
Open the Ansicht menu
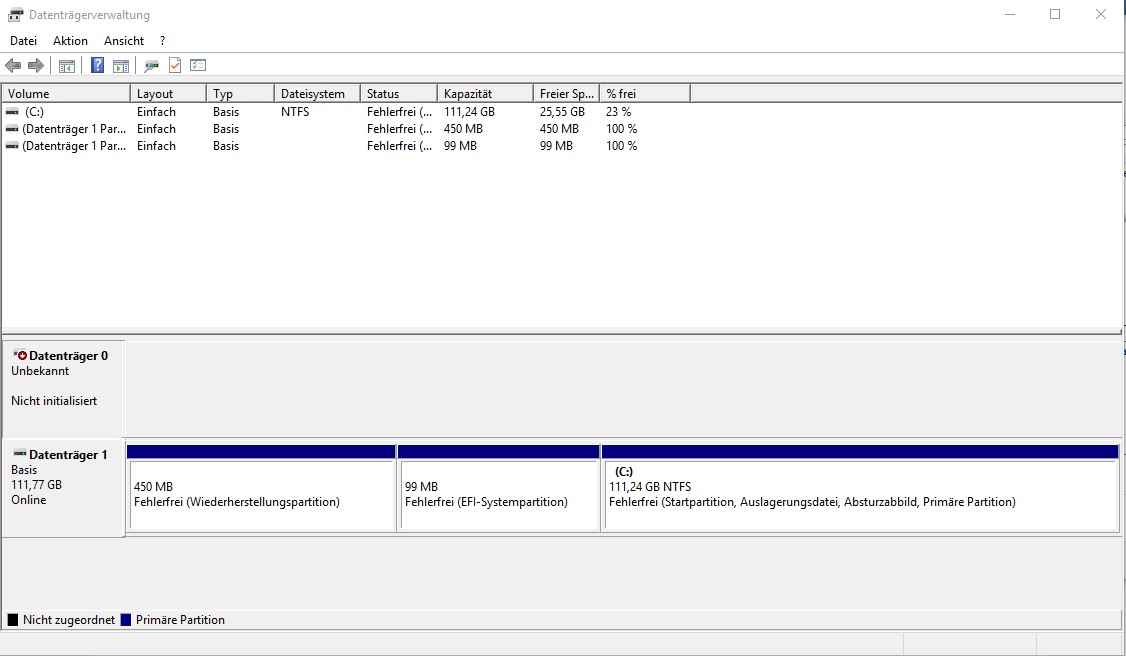coord(124,41)
